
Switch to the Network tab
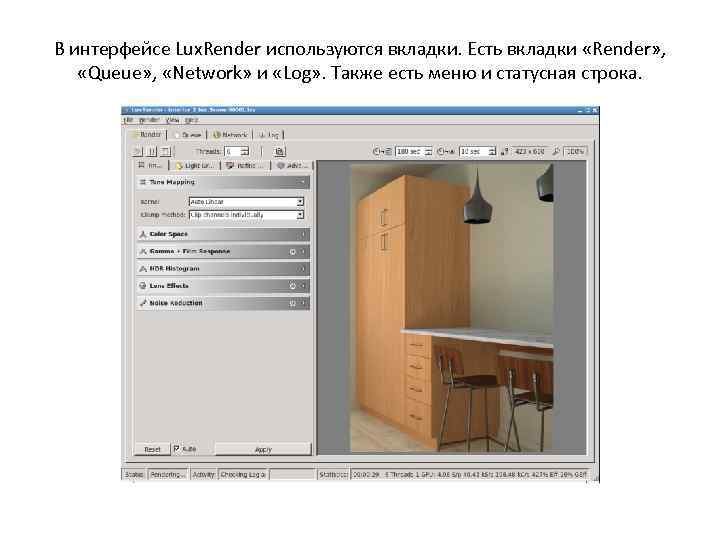(230, 135)
